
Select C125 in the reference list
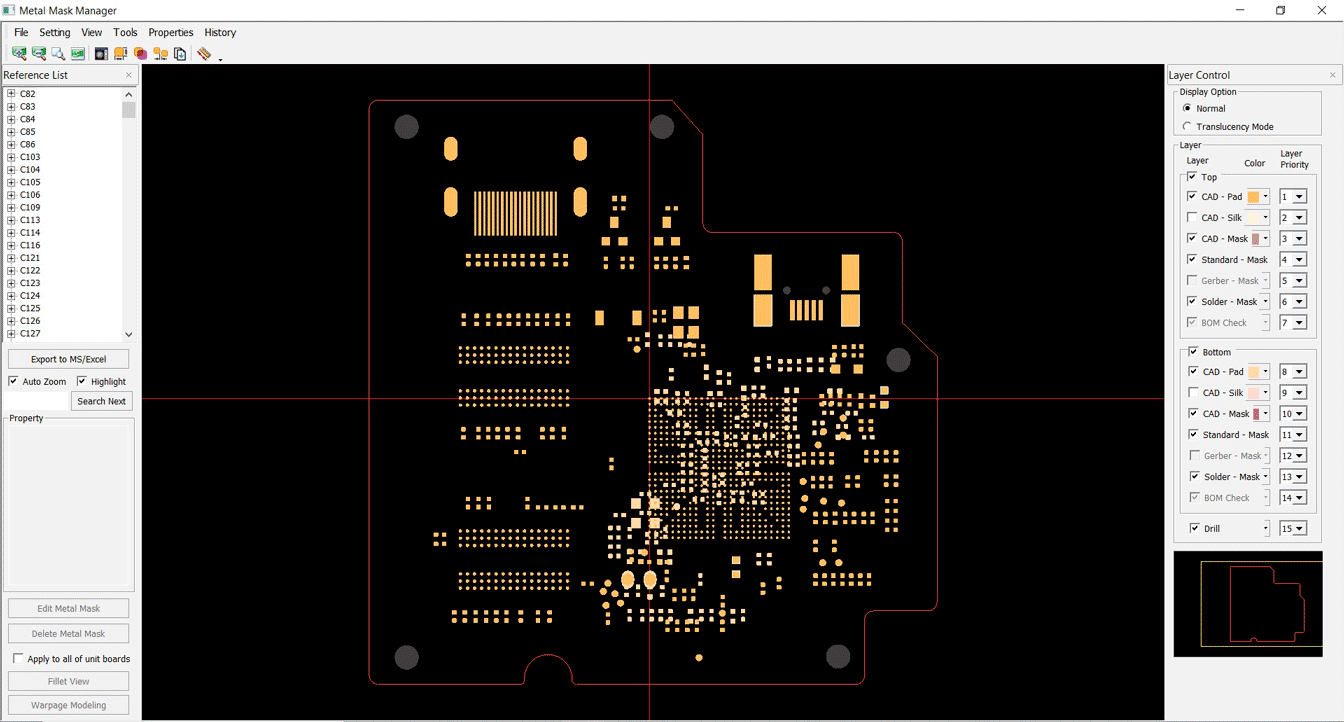[30, 308]
